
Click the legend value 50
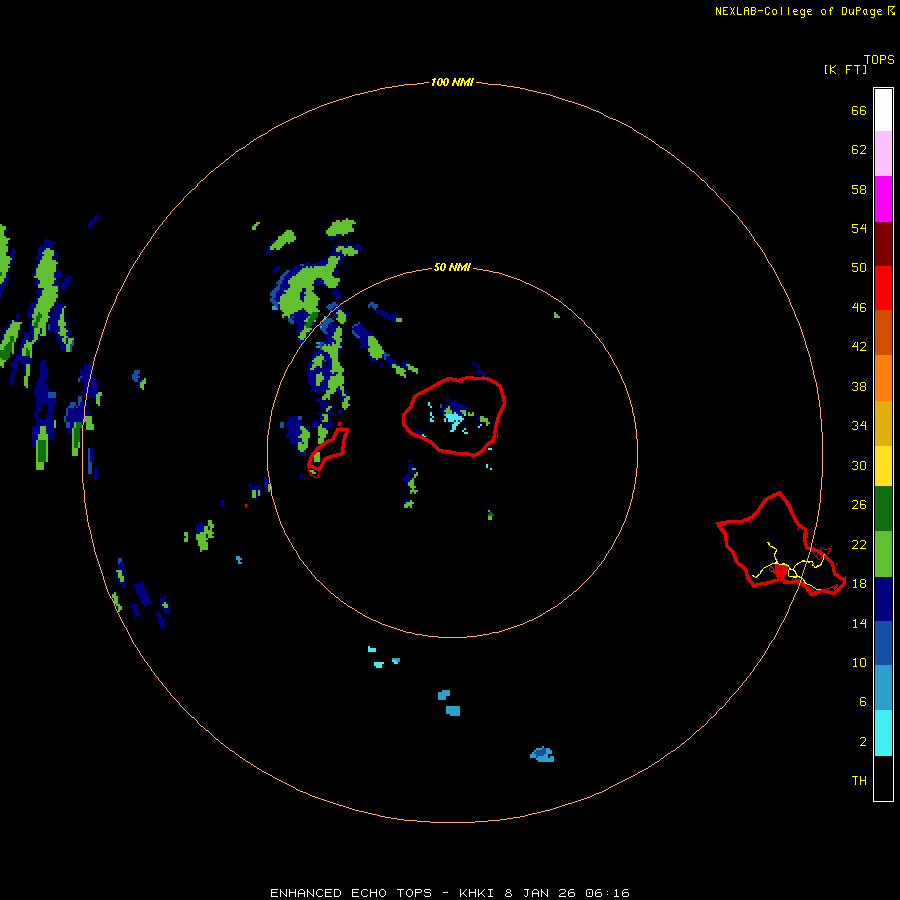pos(859,267)
